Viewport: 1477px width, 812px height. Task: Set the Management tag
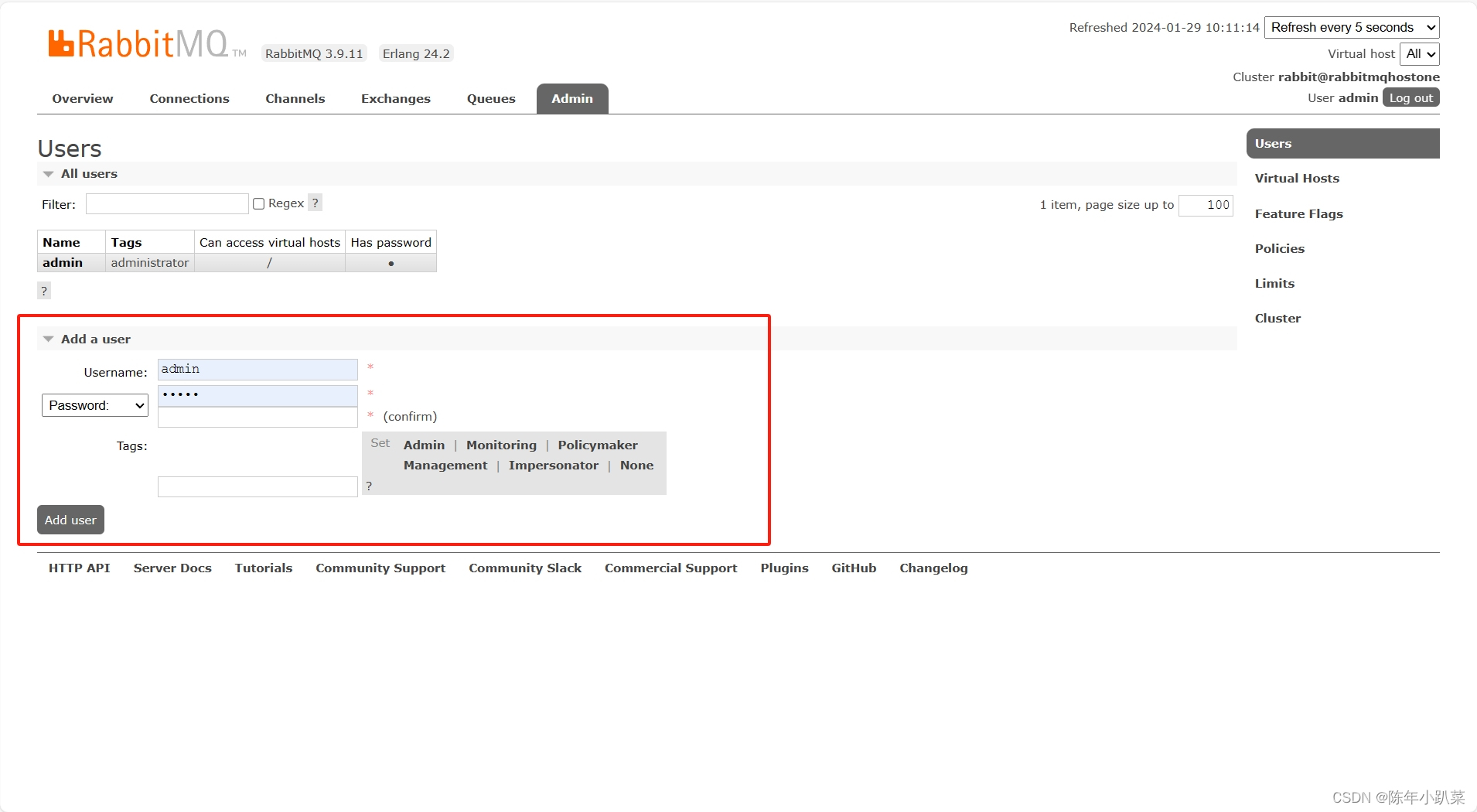tap(445, 466)
